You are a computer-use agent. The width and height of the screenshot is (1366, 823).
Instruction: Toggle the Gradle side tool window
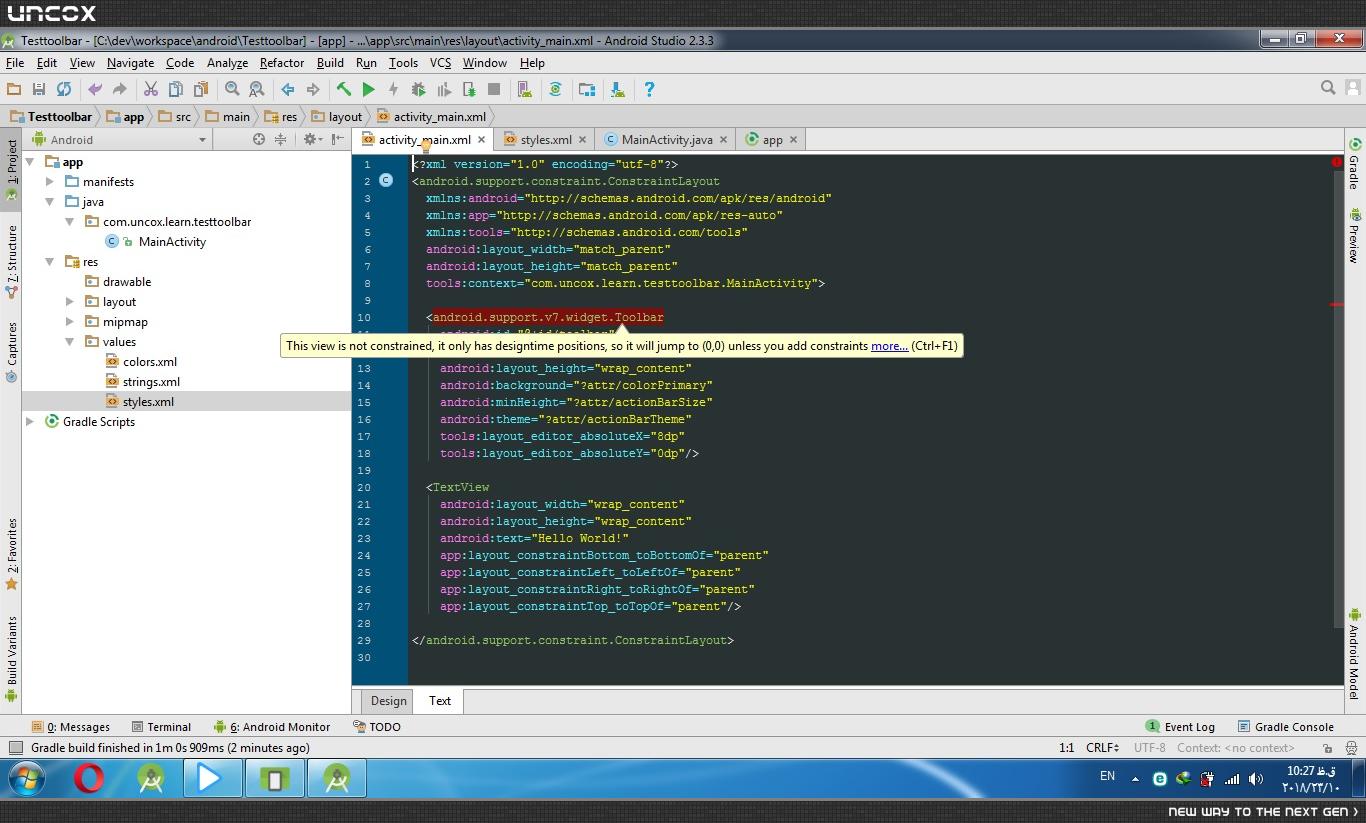point(1355,163)
